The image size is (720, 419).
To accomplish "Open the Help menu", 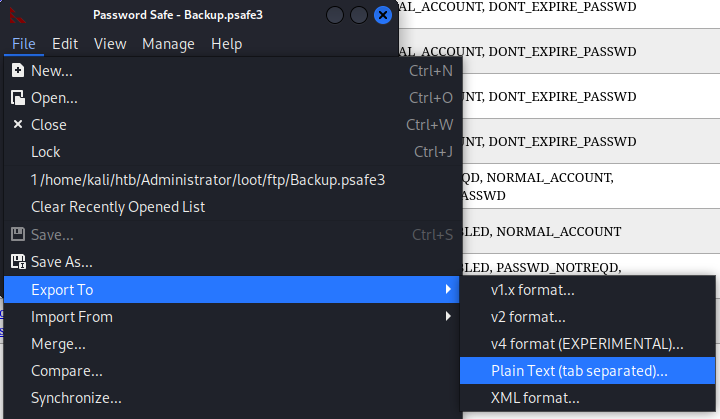I will pos(226,44).
